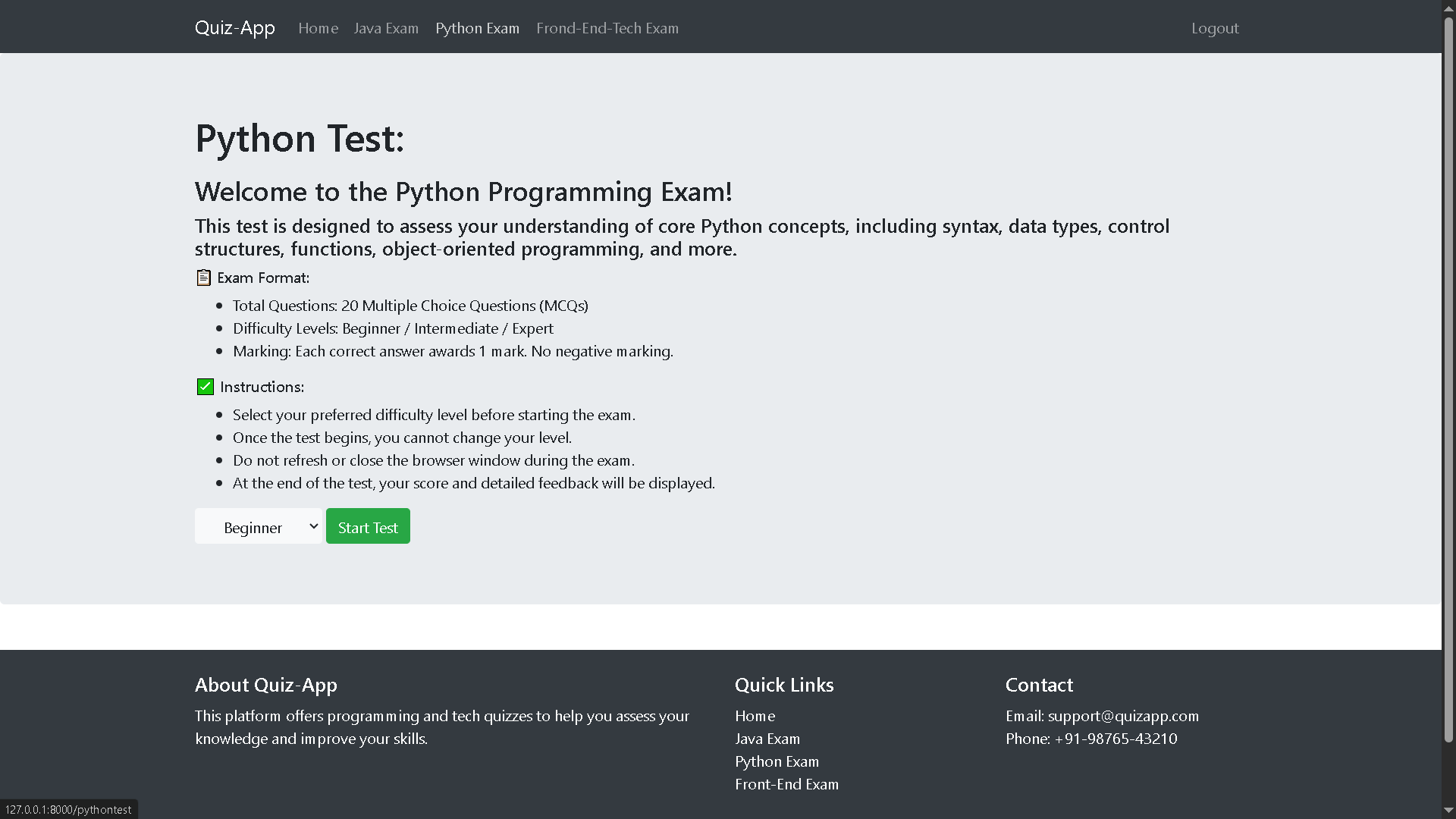Open Front-End Exam from Quick Links
This screenshot has height=819, width=1456.
tap(786, 784)
